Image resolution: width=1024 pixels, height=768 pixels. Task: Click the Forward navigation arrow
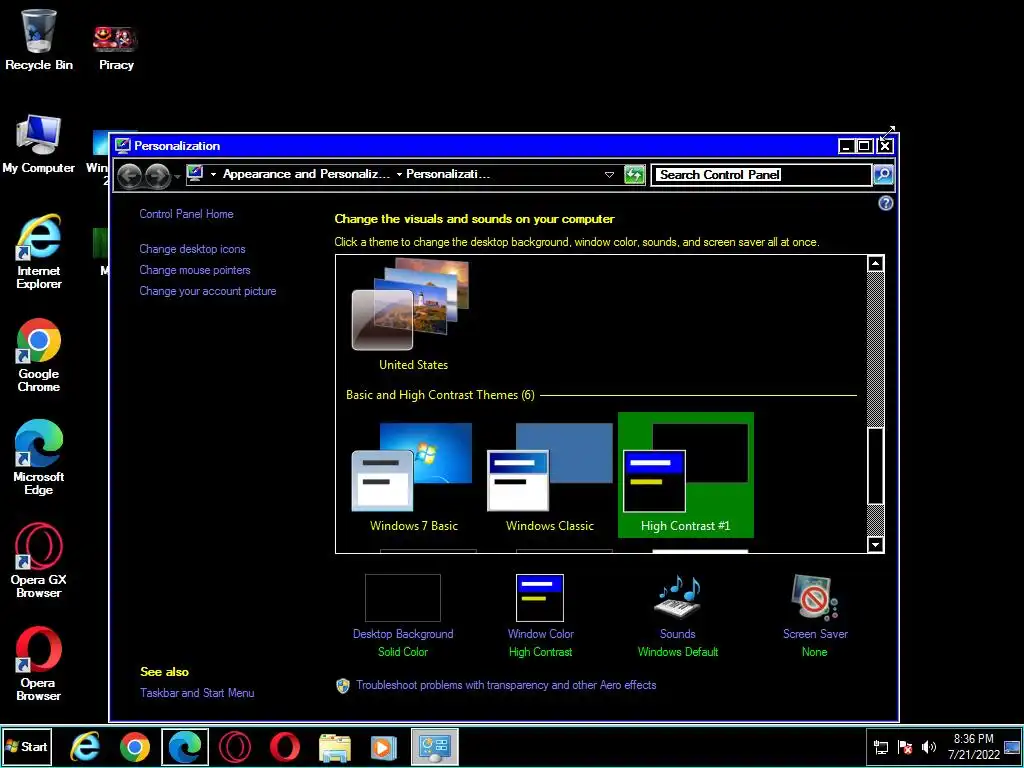tap(157, 175)
